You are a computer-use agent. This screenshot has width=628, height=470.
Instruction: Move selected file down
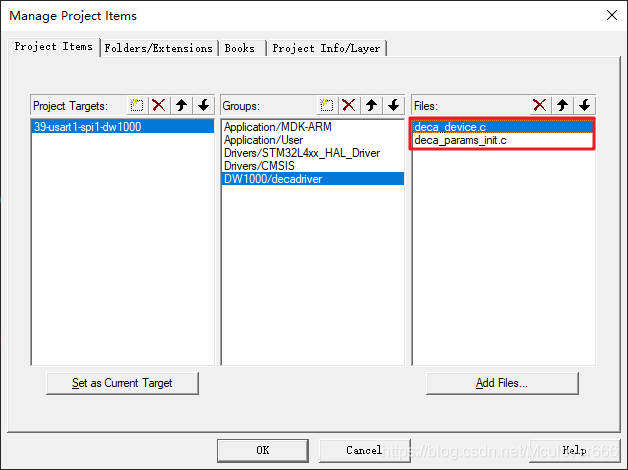(x=584, y=106)
